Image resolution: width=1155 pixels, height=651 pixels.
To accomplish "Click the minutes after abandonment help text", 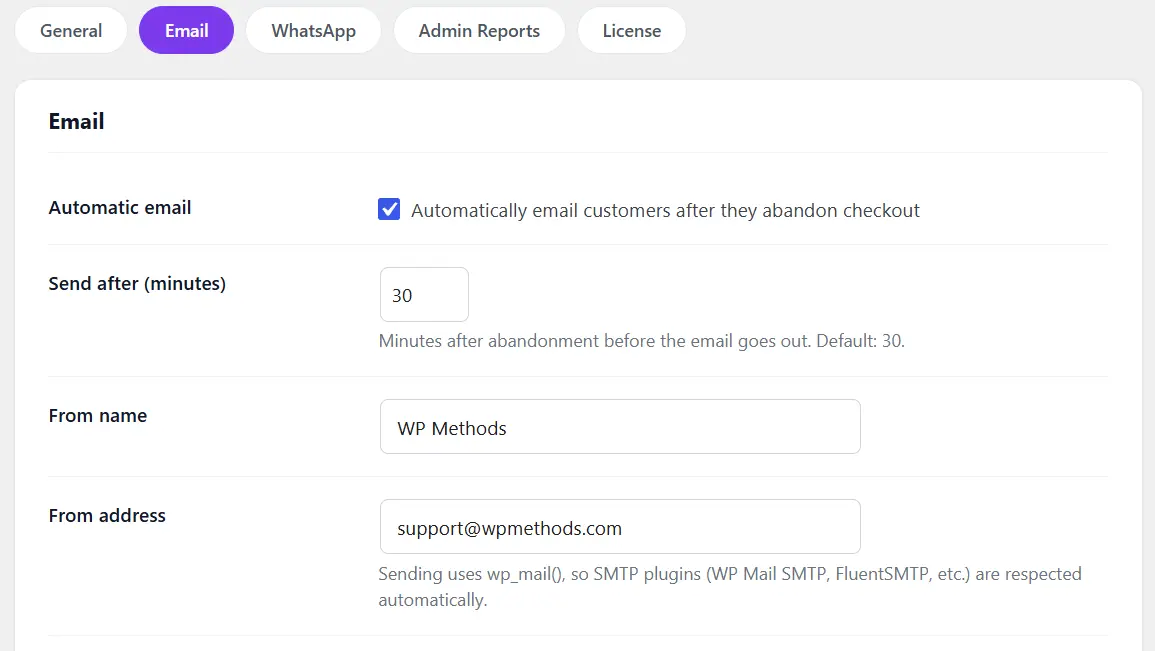I will pos(642,341).
